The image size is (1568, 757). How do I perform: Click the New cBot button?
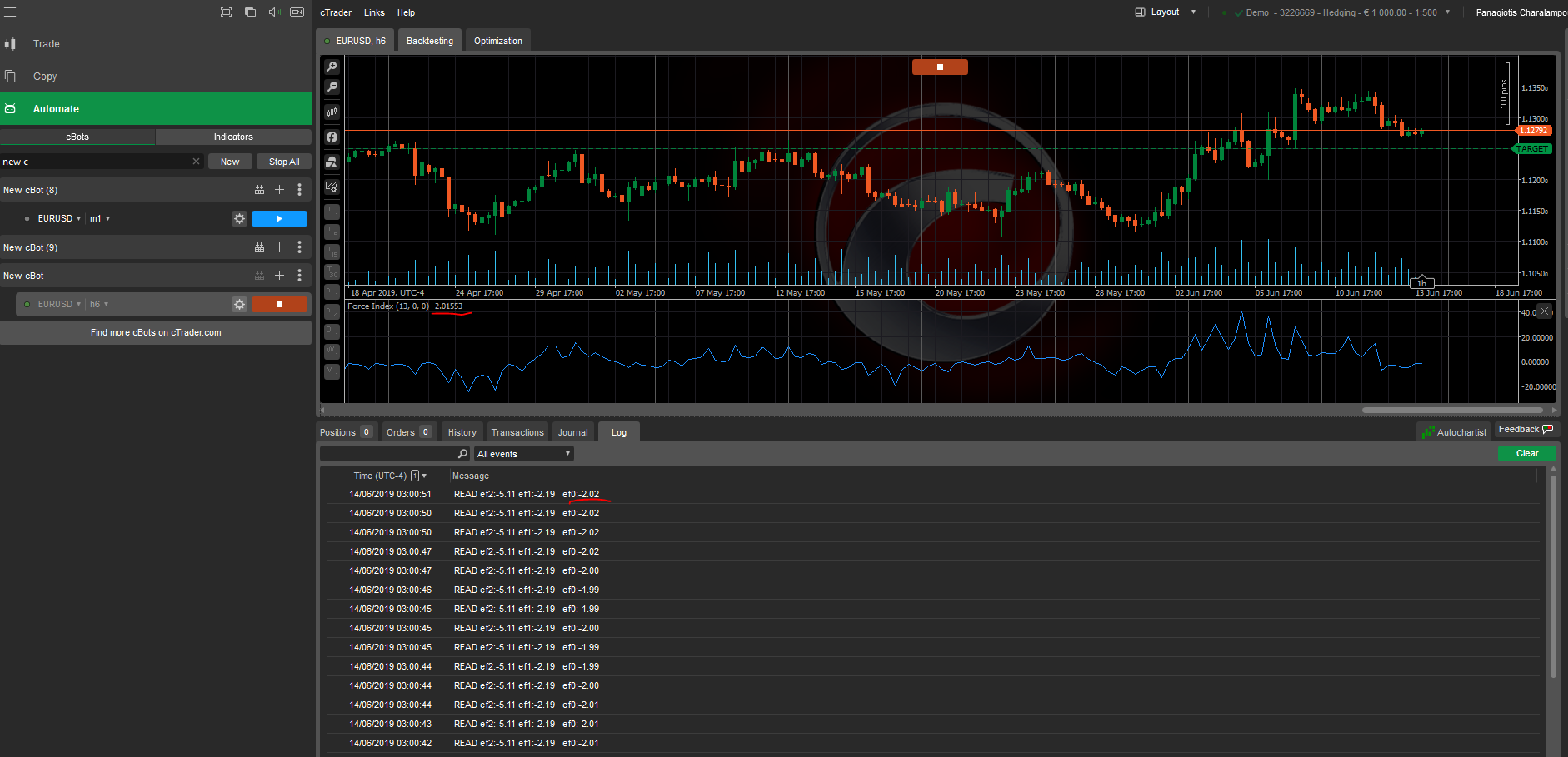[x=230, y=162]
